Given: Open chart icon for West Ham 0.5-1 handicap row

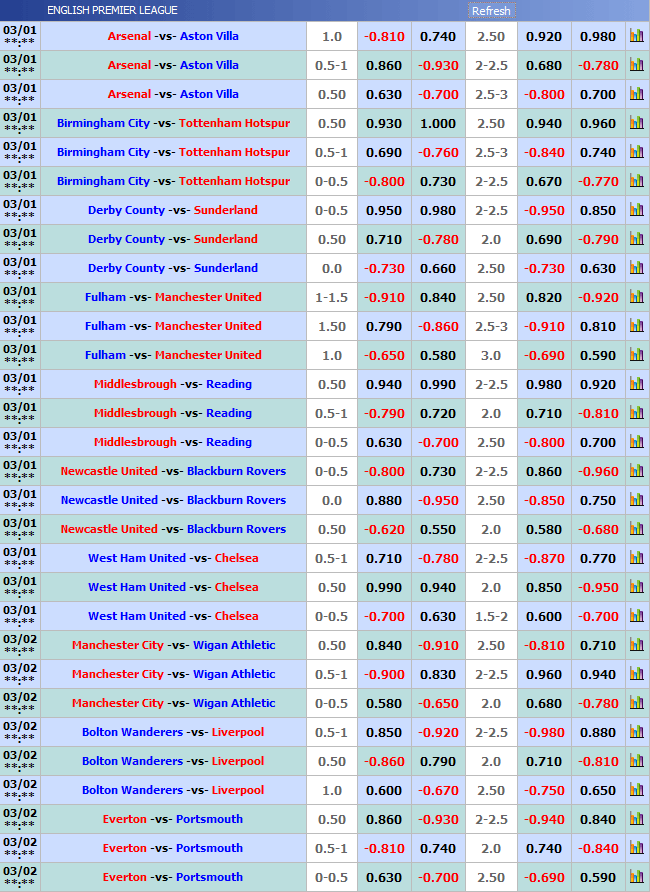Looking at the screenshot, I should tap(637, 558).
